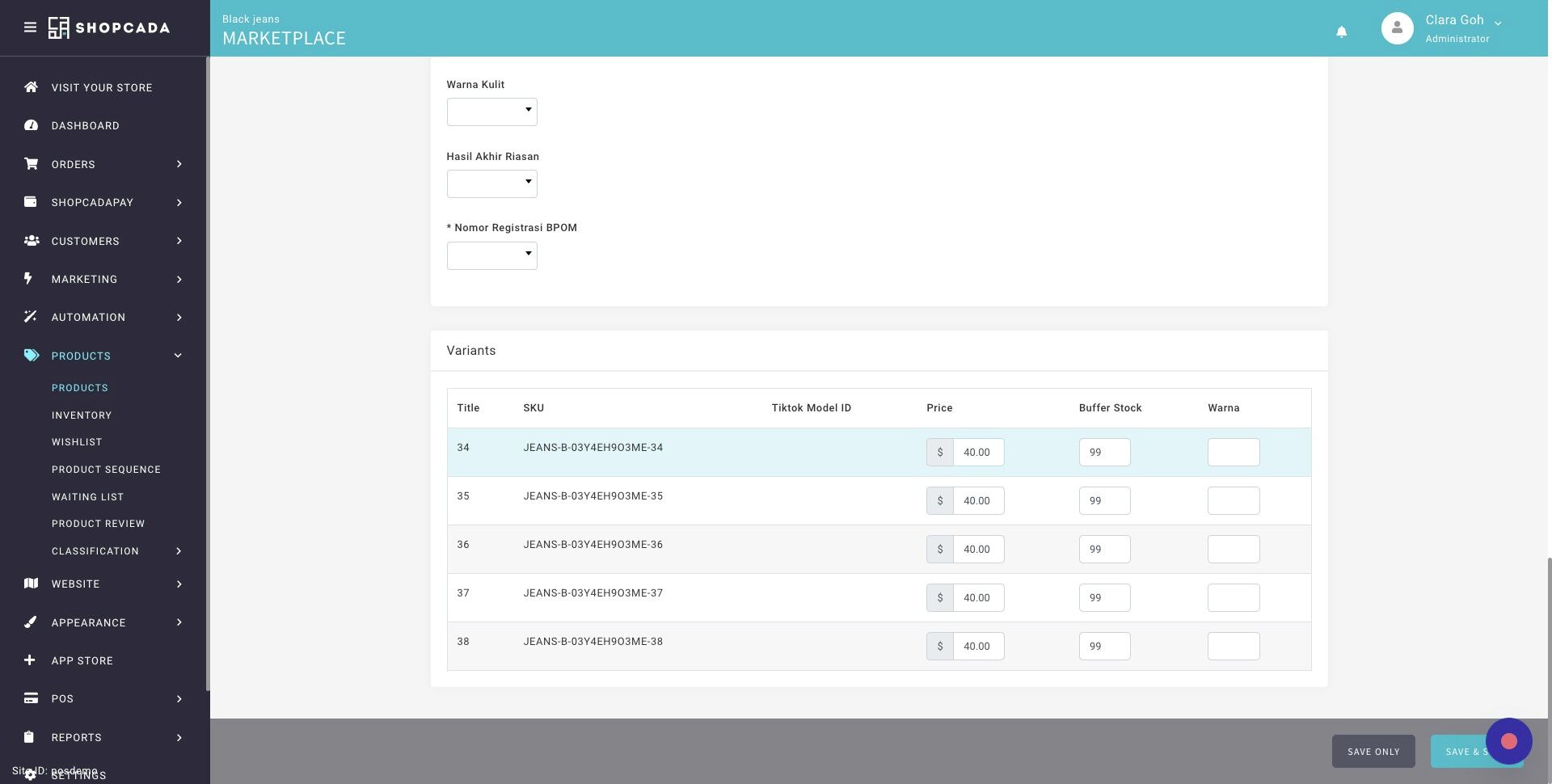Click the Marketing lightning bolt icon

click(28, 278)
